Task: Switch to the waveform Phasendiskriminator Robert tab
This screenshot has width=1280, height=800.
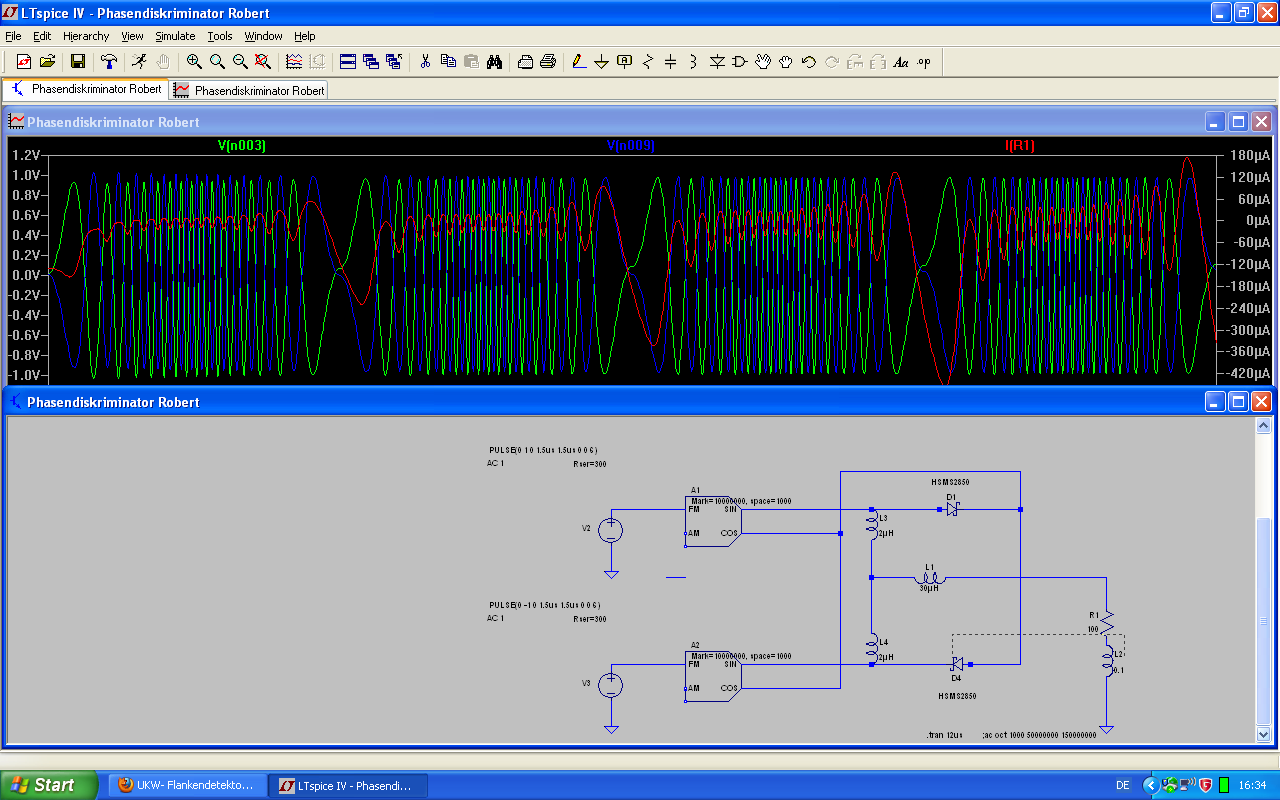Action: click(250, 90)
